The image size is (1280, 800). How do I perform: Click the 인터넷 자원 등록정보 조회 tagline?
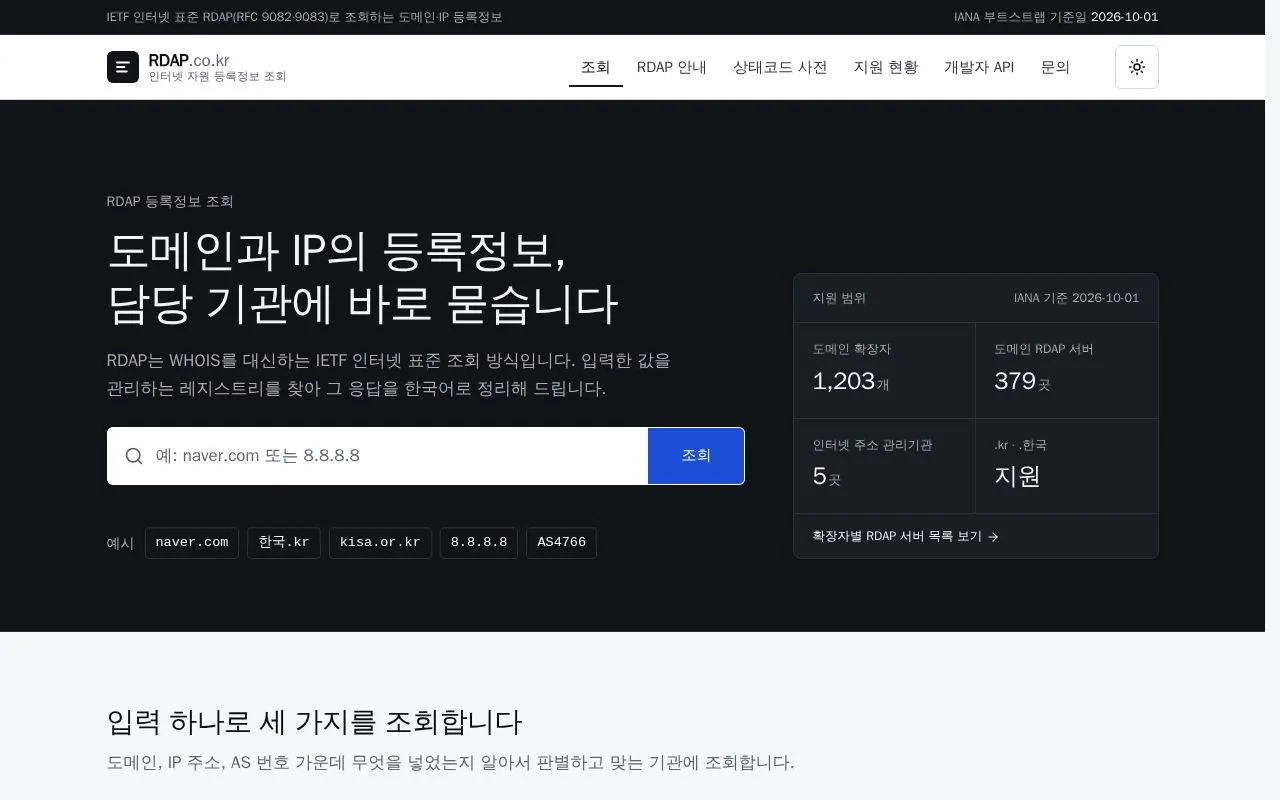[x=217, y=77]
